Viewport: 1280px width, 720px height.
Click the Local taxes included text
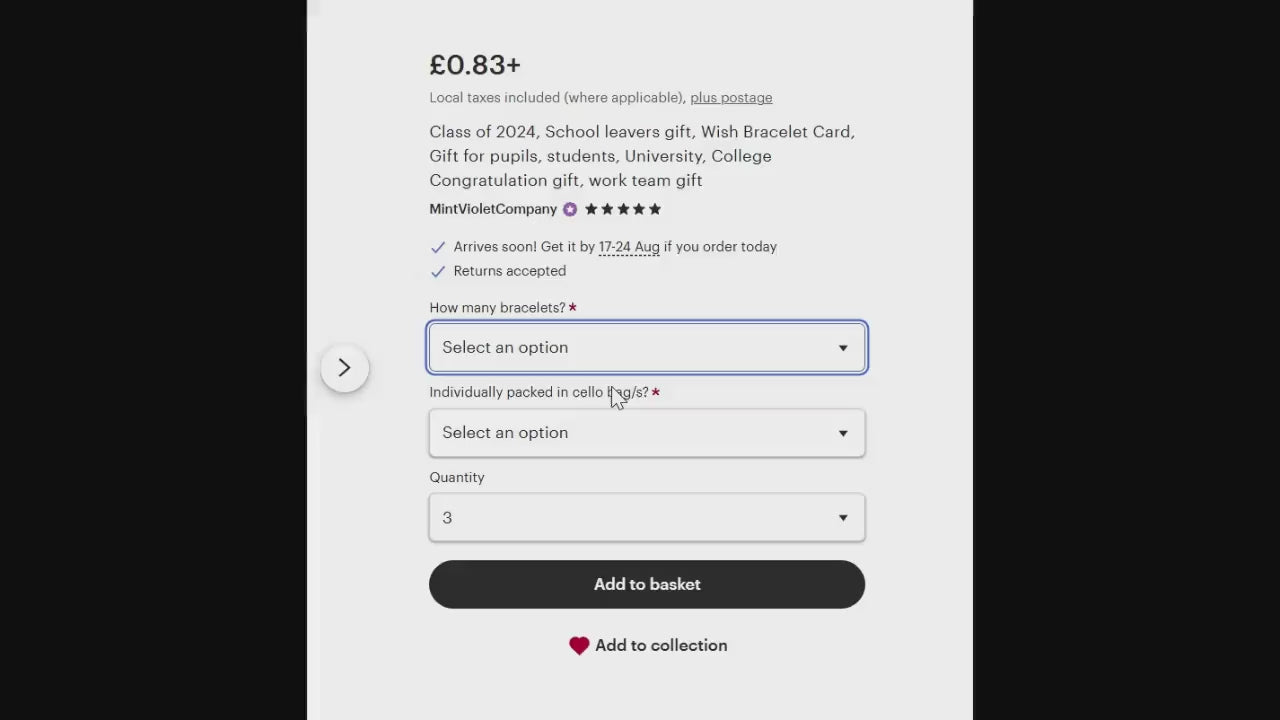(x=556, y=98)
